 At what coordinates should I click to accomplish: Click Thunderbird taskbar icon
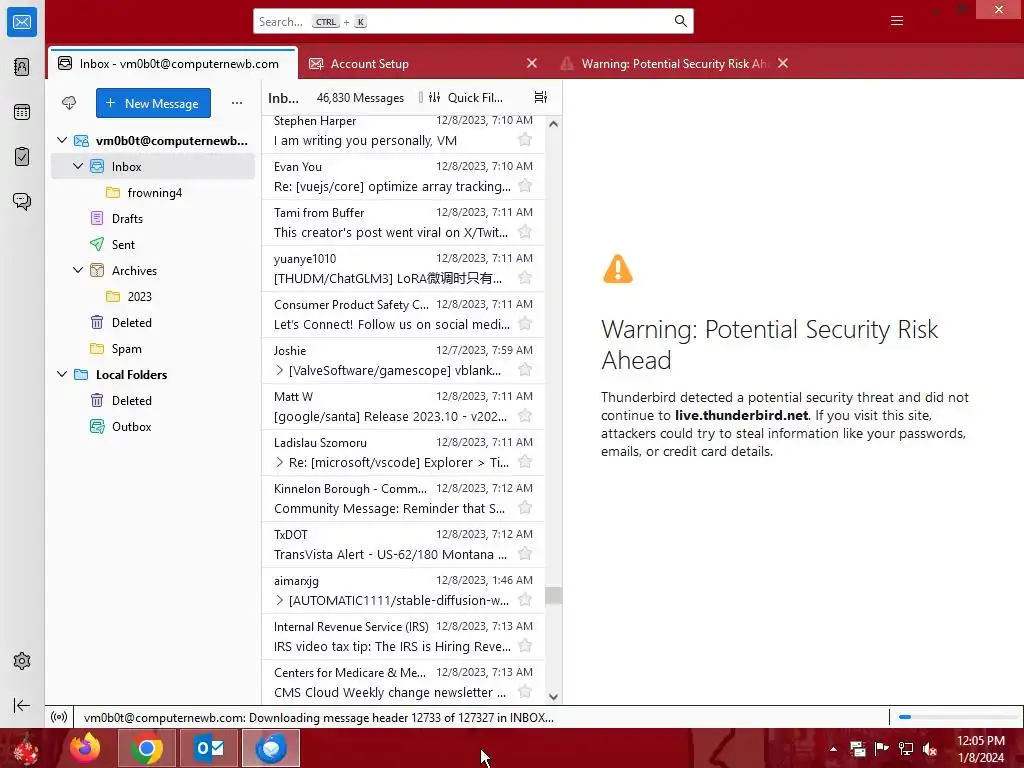[271, 748]
